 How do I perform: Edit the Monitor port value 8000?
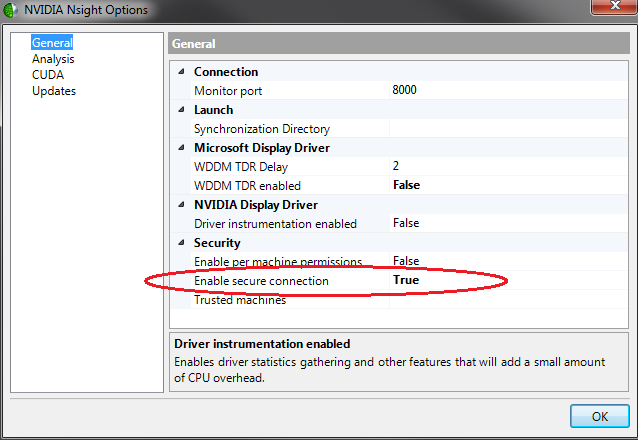[x=509, y=90]
